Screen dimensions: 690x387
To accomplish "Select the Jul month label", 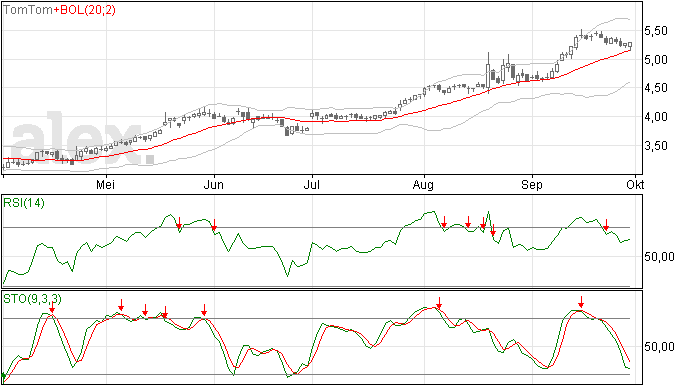I will (x=312, y=184).
